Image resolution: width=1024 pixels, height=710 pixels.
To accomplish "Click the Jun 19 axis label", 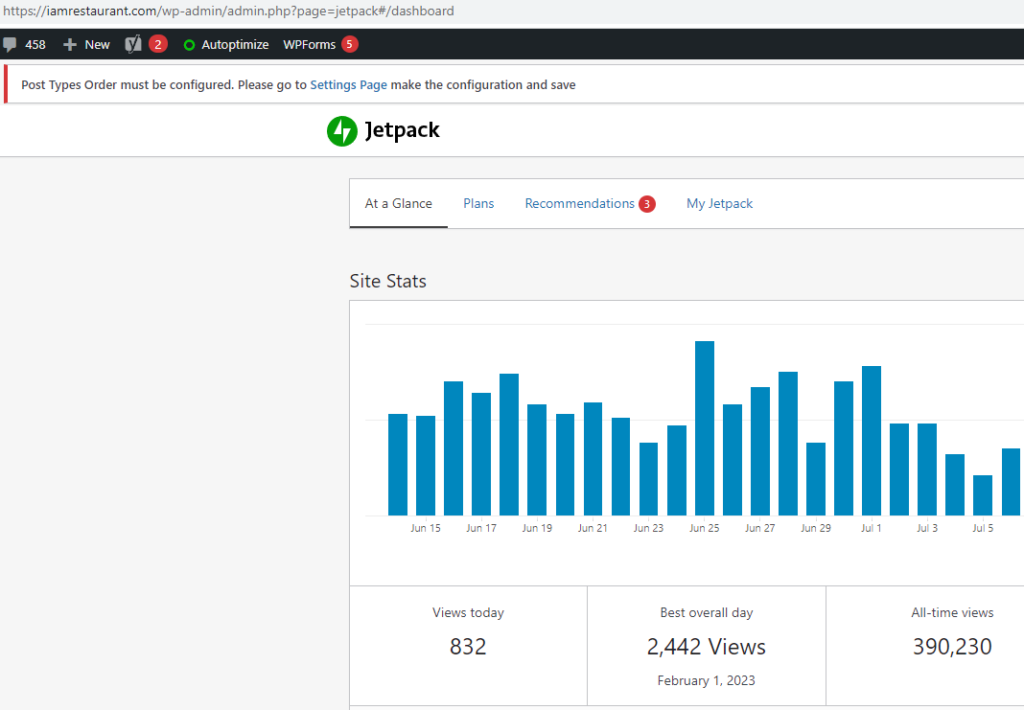I will pos(537,528).
